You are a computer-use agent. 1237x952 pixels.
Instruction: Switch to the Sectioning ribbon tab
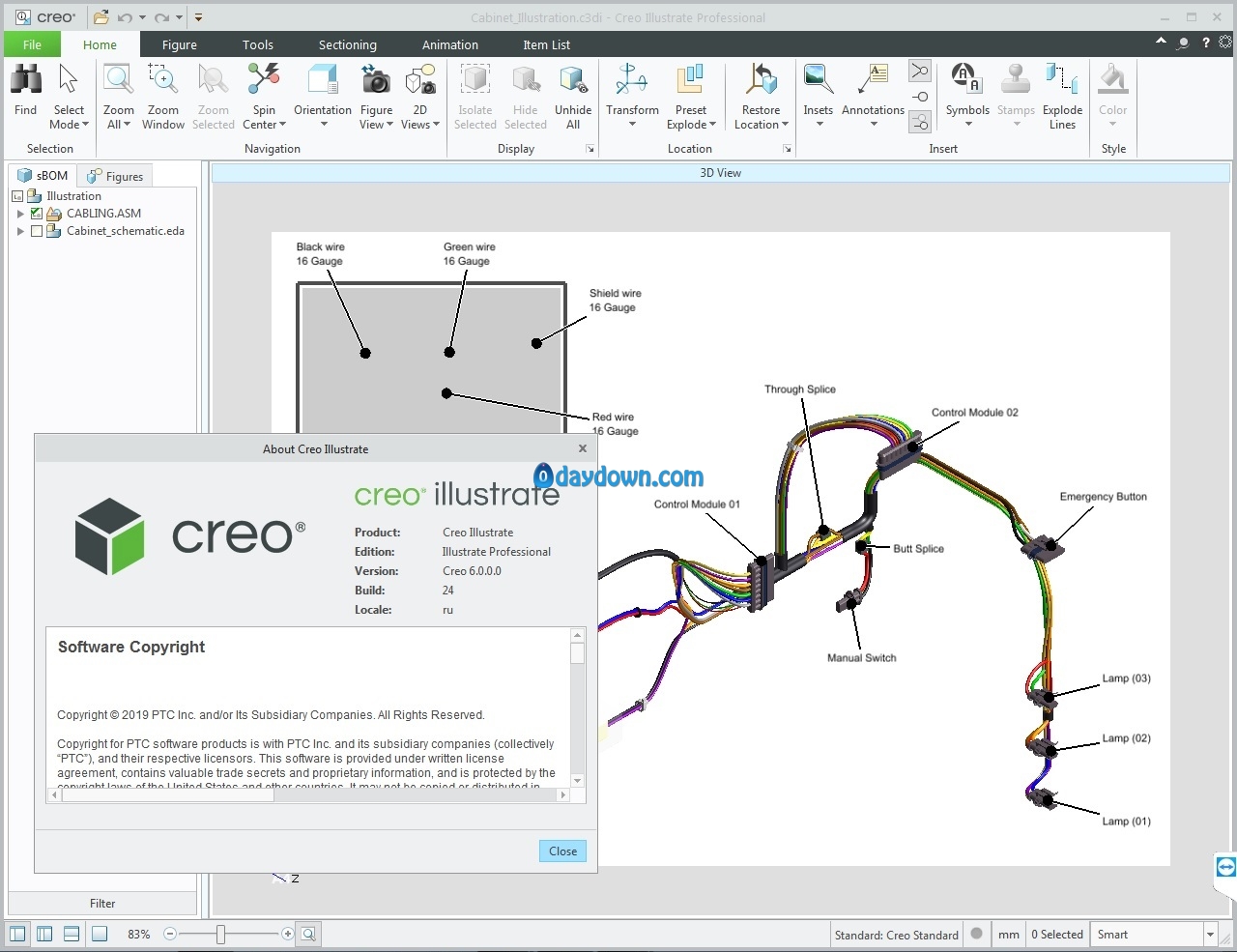coord(347,44)
